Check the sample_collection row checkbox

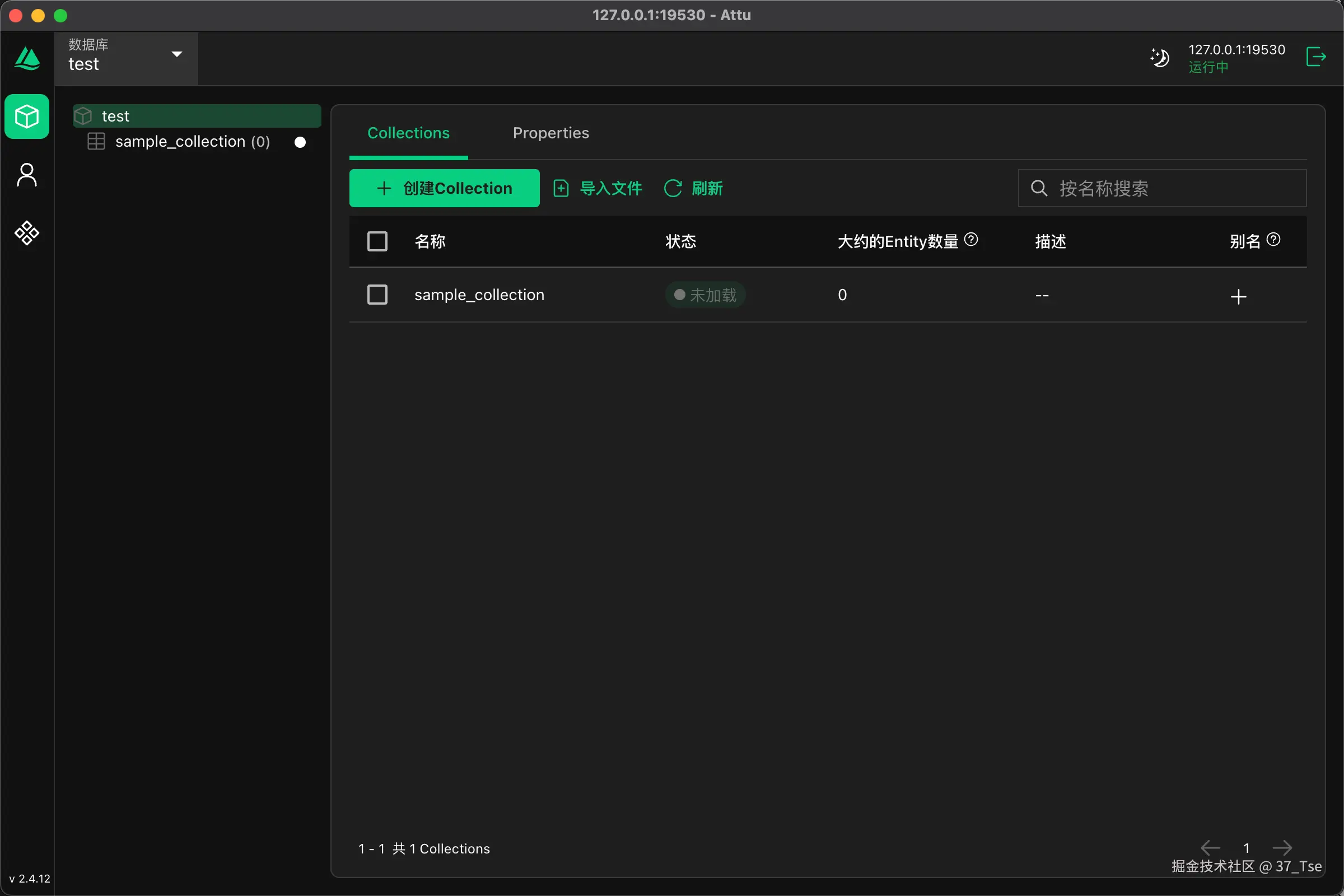click(377, 295)
